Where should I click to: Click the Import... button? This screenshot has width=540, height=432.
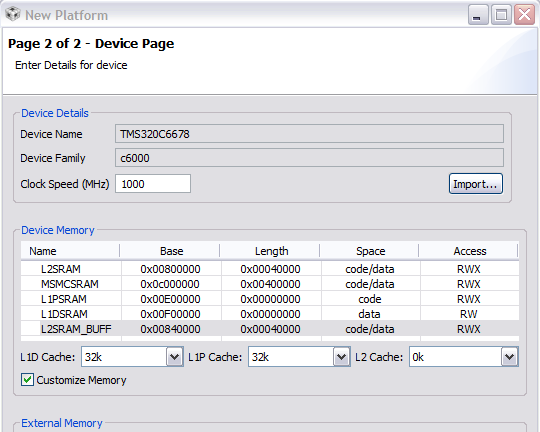click(476, 184)
